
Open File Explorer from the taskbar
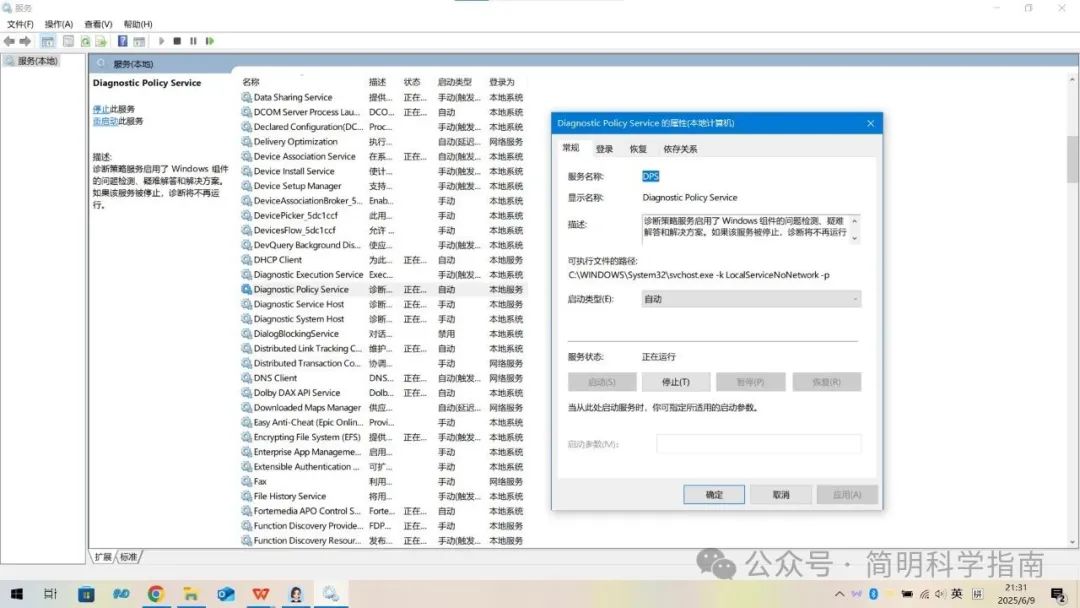[191, 594]
